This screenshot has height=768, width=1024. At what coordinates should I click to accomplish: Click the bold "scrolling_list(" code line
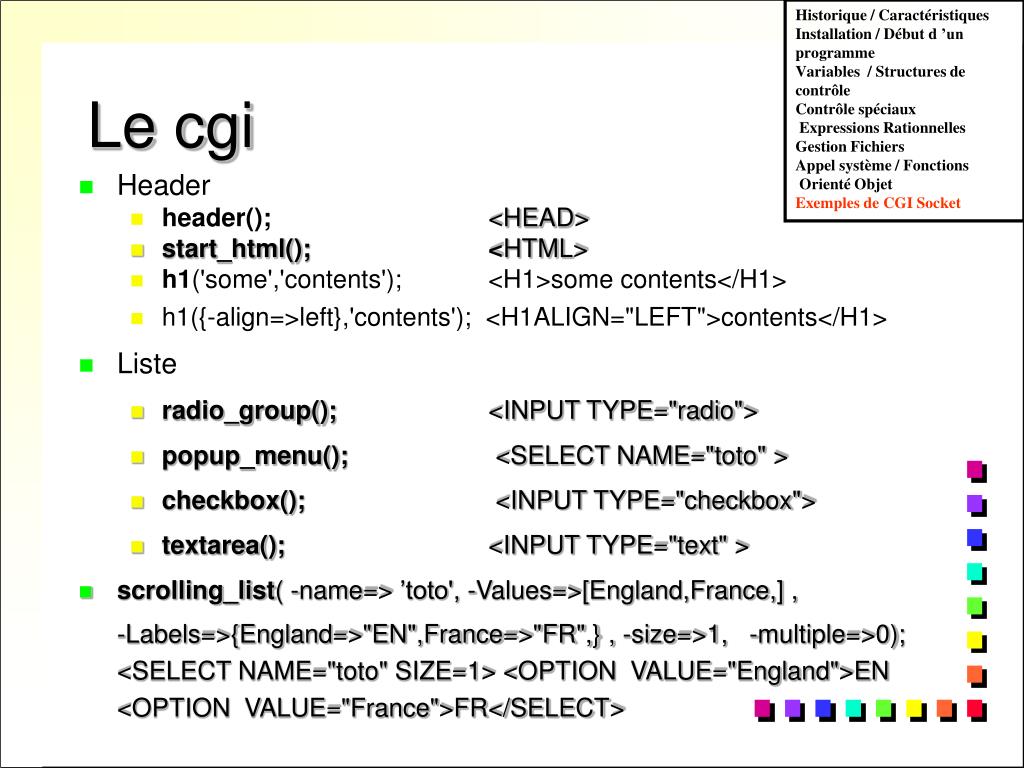[x=457, y=591]
